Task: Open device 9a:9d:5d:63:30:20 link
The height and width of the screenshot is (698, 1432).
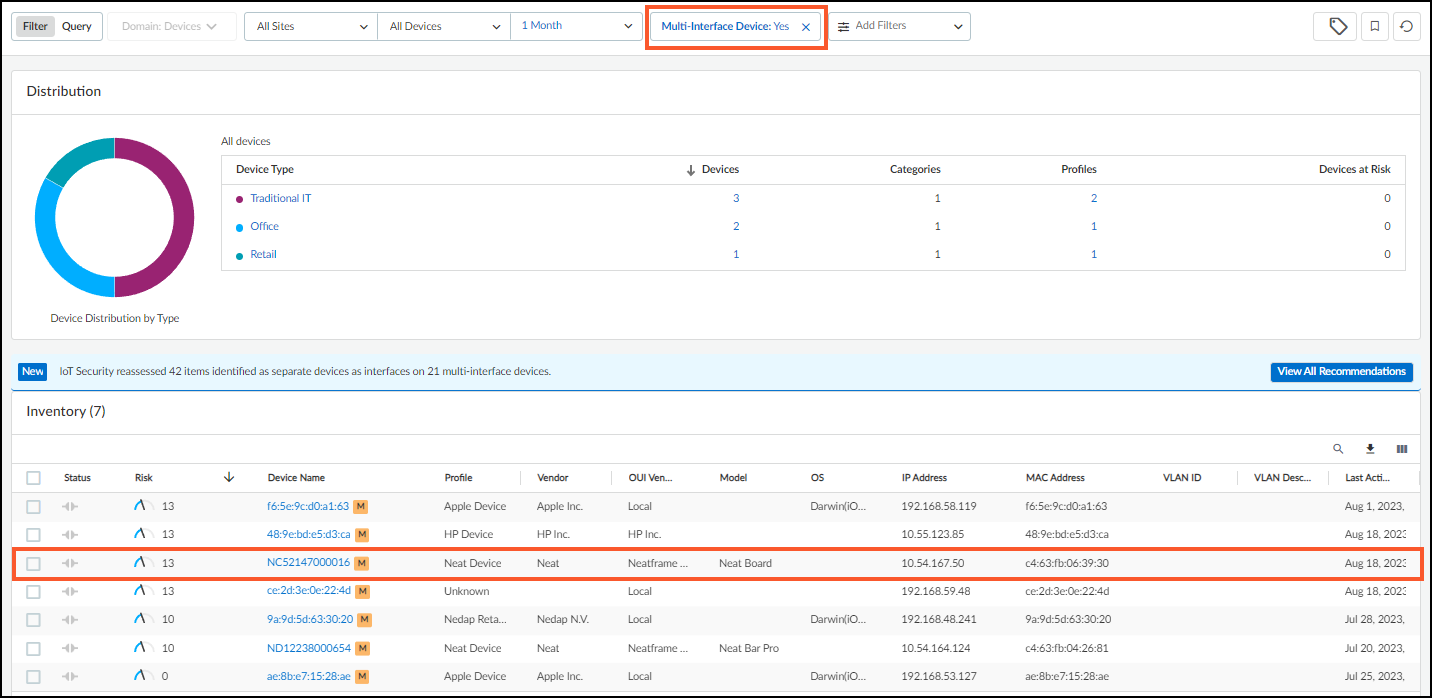Action: point(310,619)
